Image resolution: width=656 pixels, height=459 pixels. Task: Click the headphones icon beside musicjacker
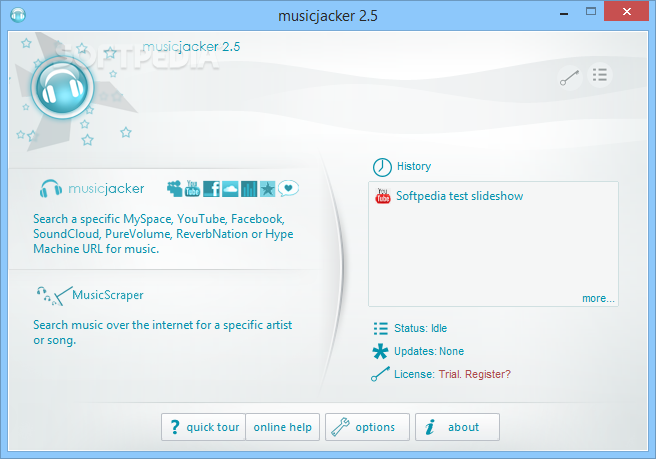click(x=51, y=189)
